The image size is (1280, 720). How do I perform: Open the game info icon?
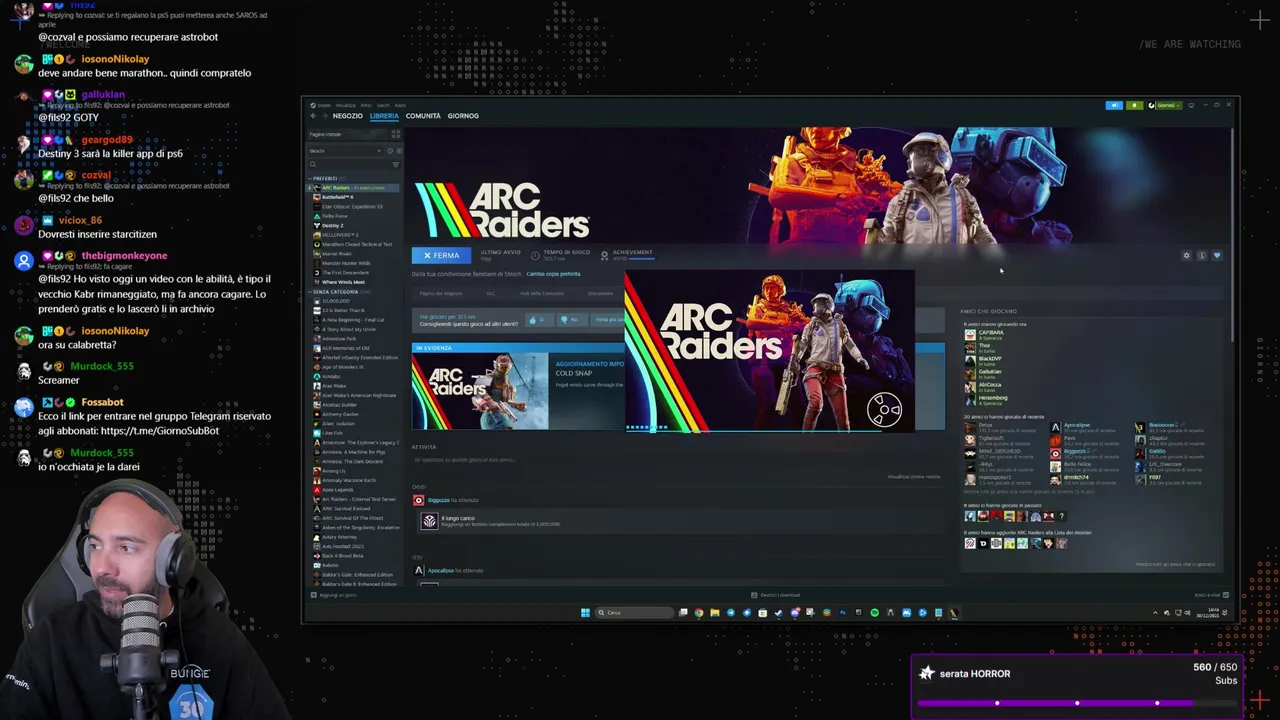pos(1202,255)
